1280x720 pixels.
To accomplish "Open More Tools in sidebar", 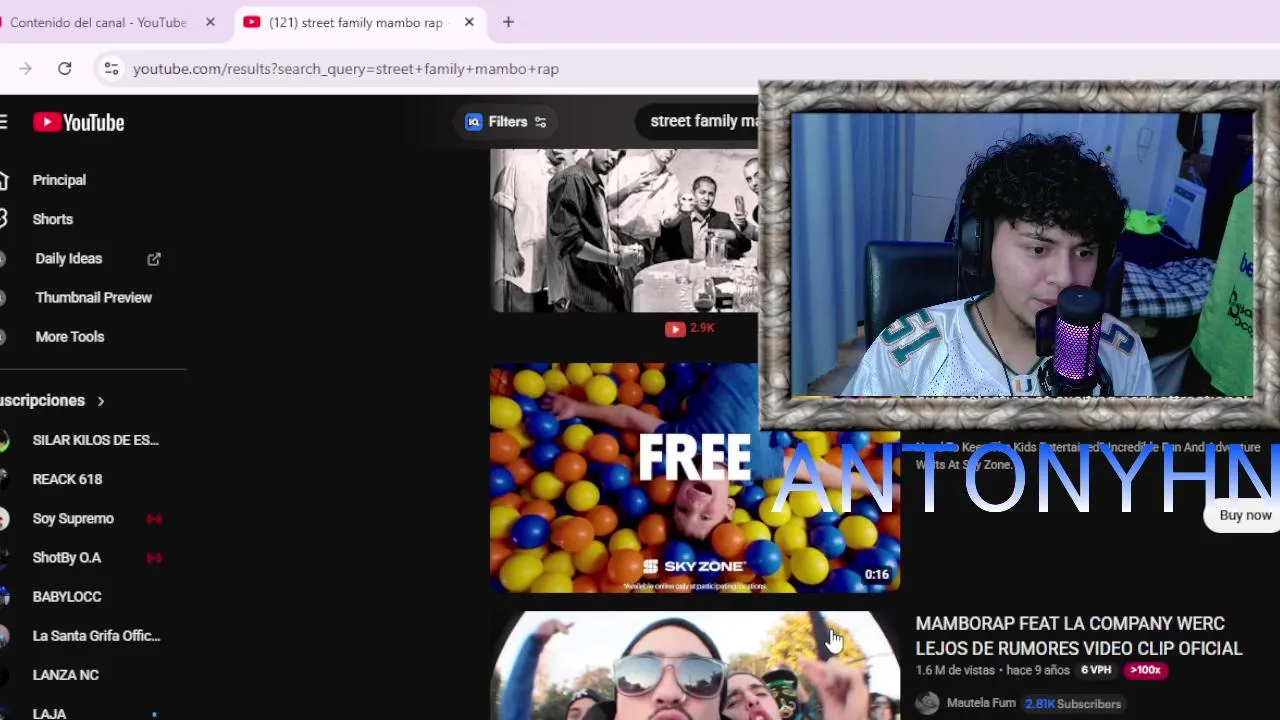I will [70, 336].
